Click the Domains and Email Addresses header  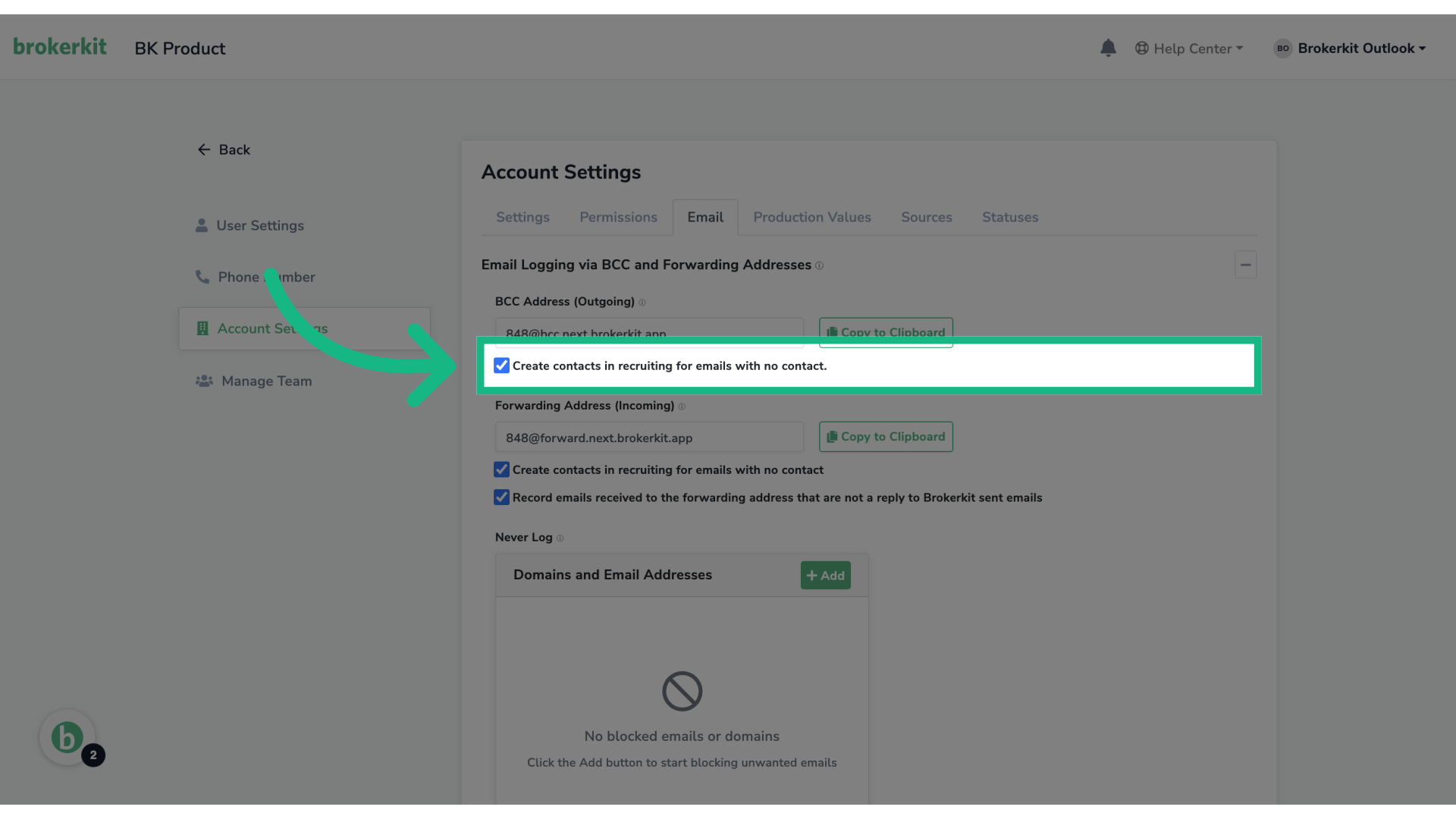click(x=613, y=575)
